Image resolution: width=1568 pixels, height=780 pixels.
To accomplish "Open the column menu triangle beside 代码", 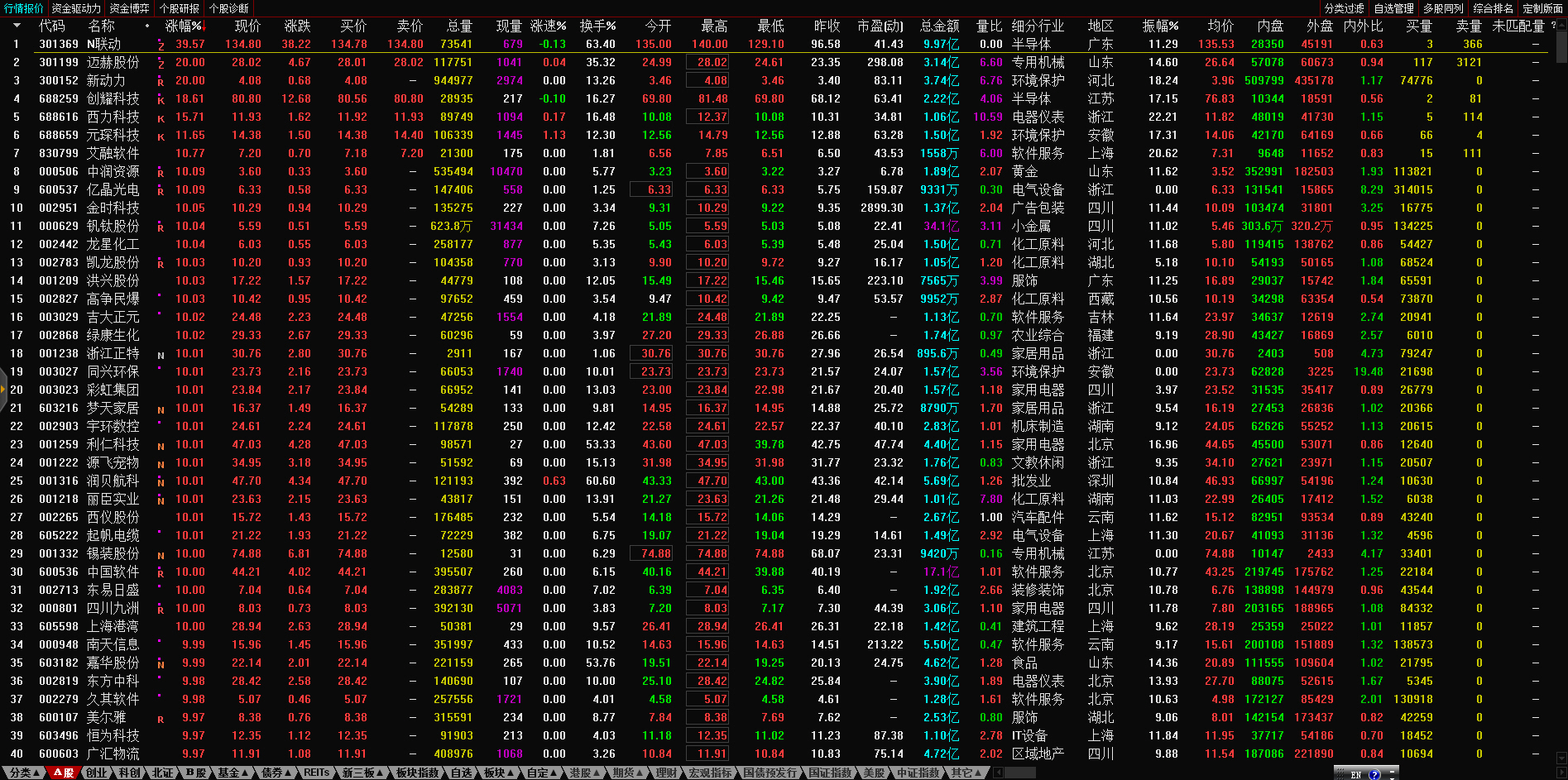I will (17, 26).
